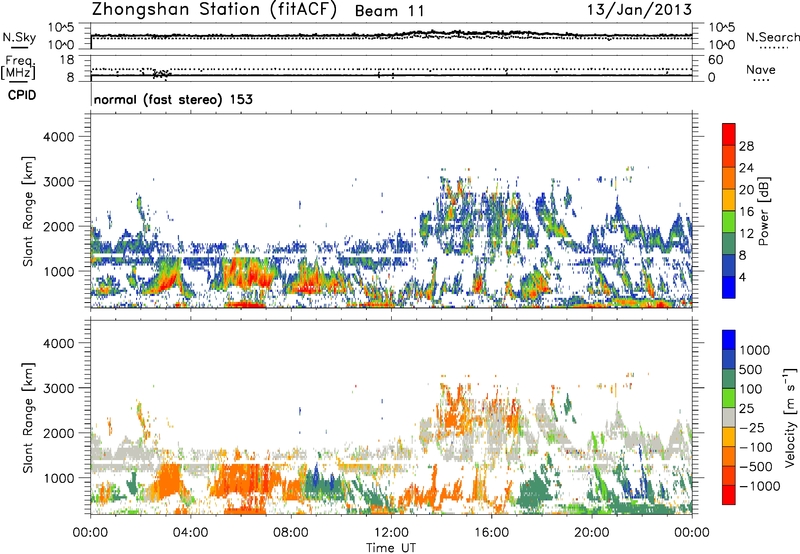The image size is (800, 554).
Task: Click the "N.Sky" axis label
Action: 19,37
